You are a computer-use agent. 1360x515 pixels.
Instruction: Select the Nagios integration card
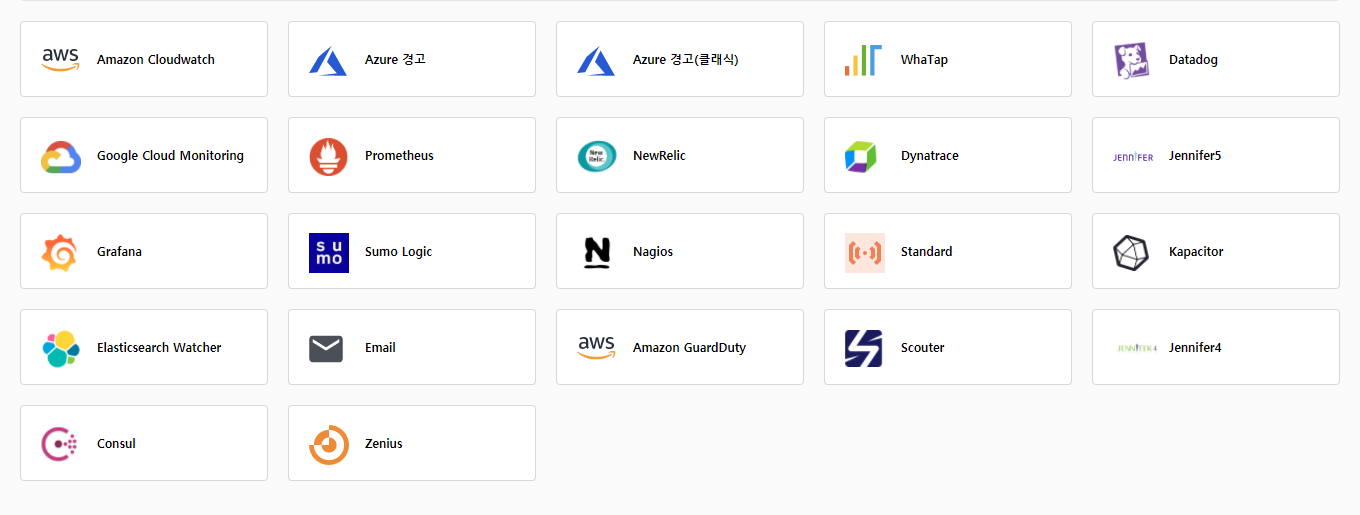pyautogui.click(x=680, y=251)
